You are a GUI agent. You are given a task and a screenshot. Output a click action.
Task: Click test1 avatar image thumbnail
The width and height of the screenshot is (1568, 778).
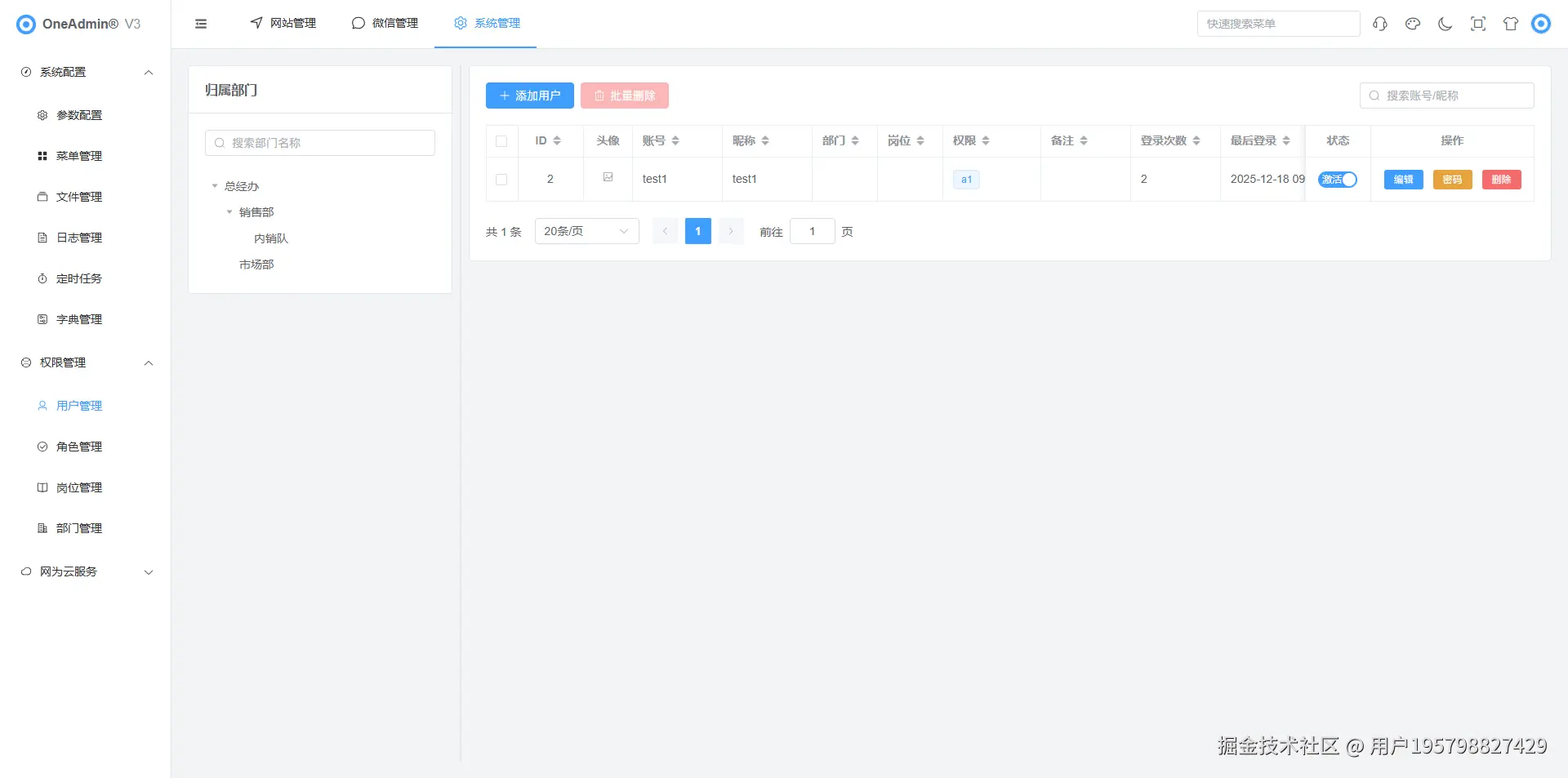pyautogui.click(x=608, y=177)
